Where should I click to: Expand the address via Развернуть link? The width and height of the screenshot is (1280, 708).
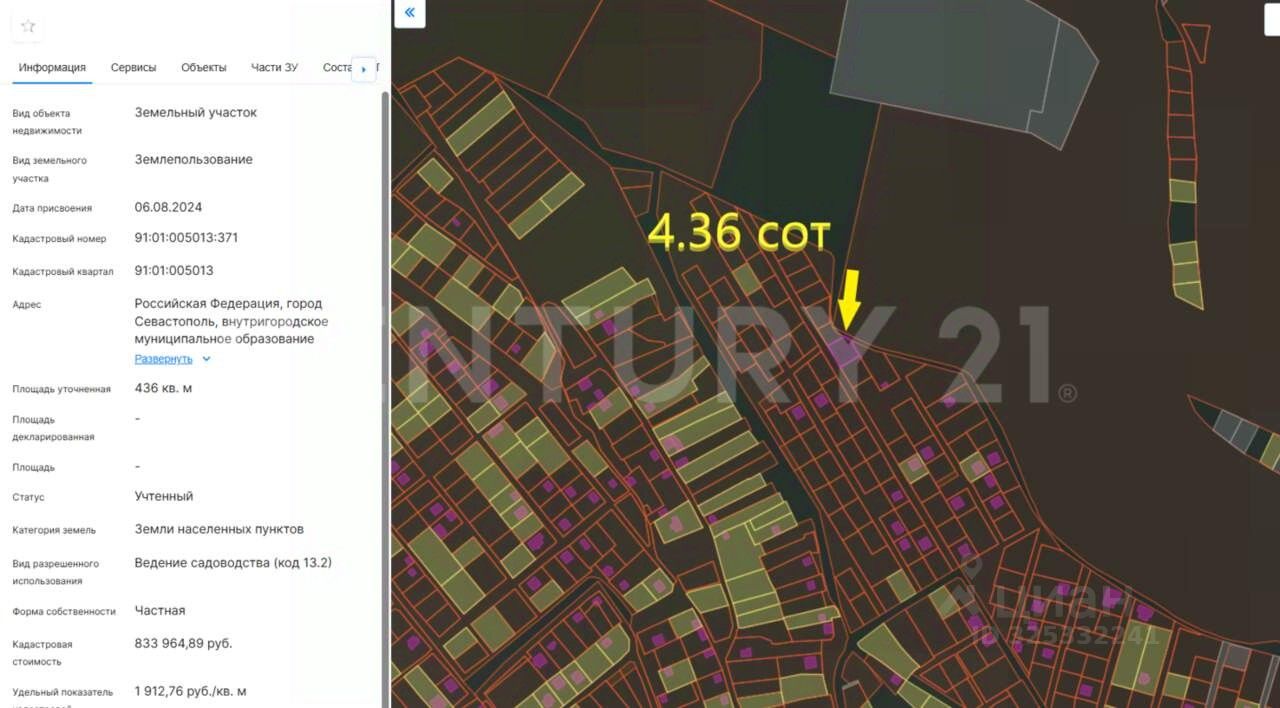163,358
